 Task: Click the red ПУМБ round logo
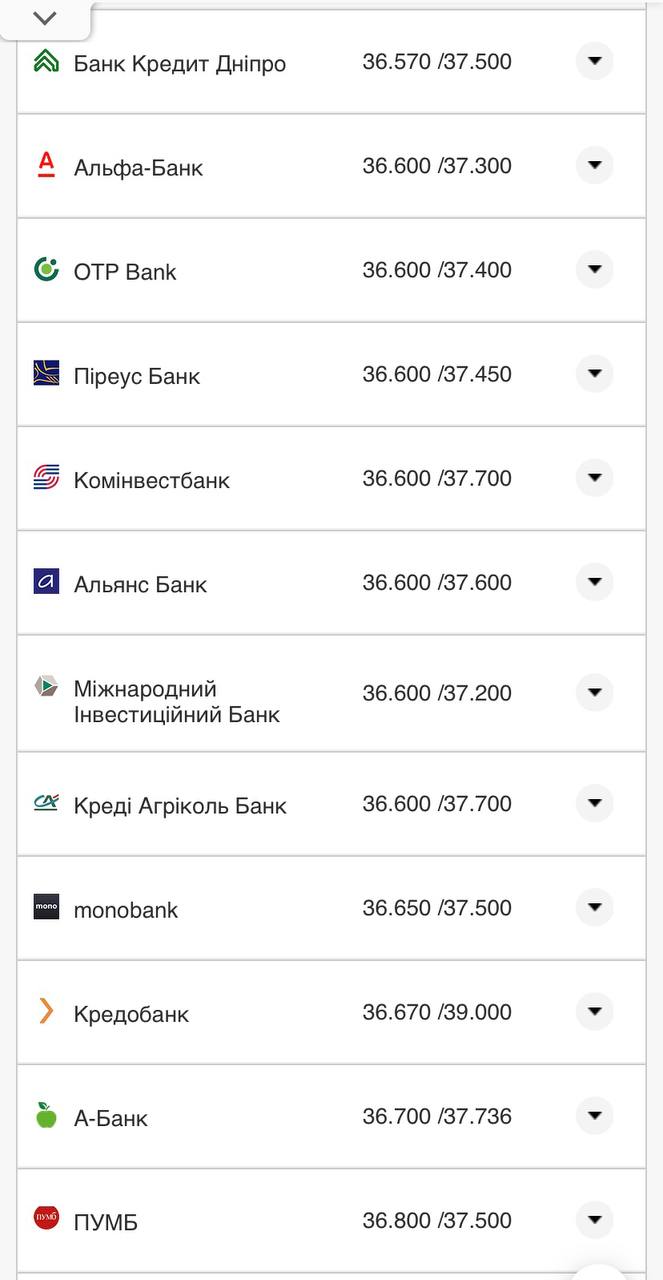pyautogui.click(x=46, y=1219)
